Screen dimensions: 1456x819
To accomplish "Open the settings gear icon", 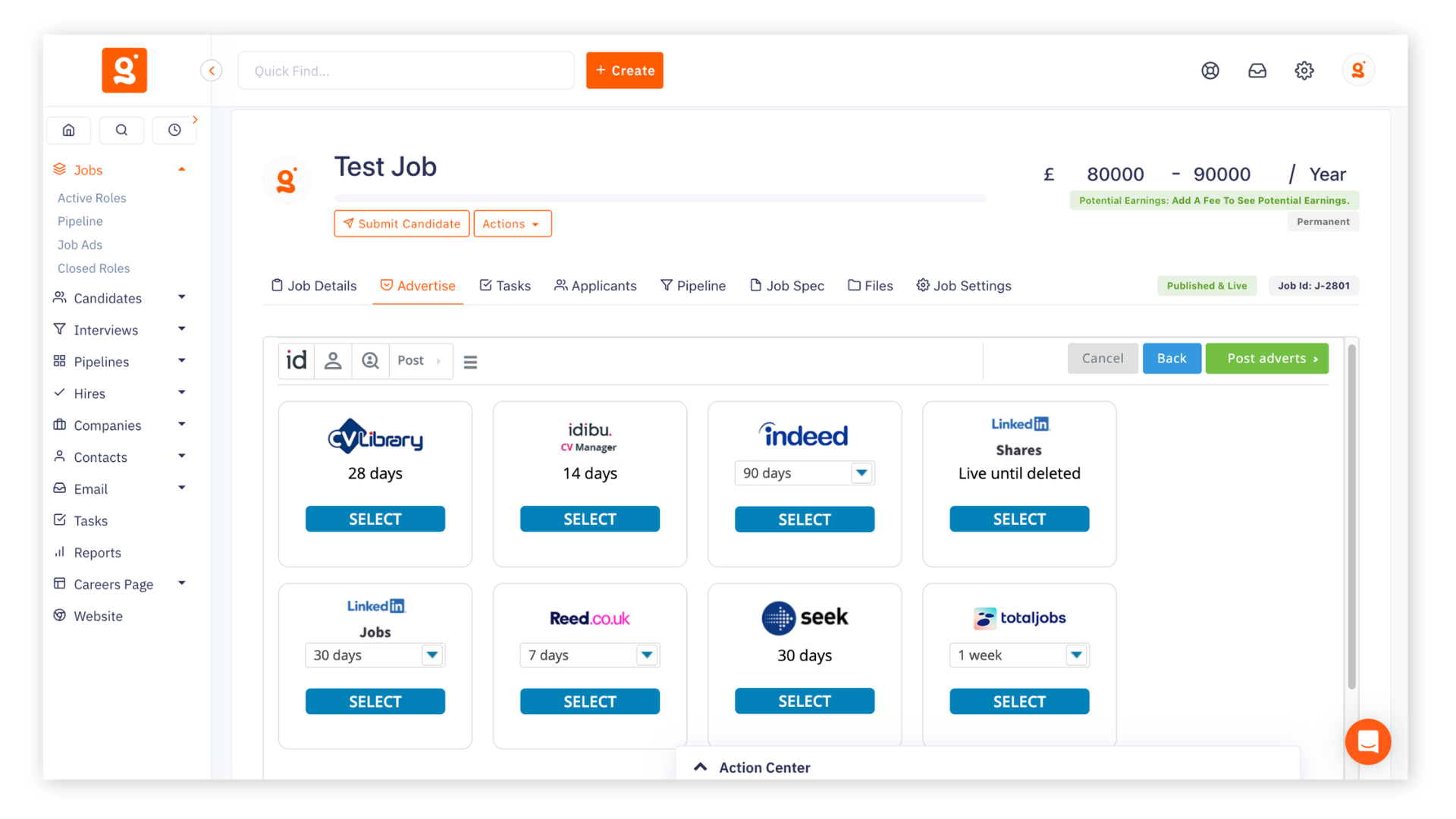I will point(1304,71).
